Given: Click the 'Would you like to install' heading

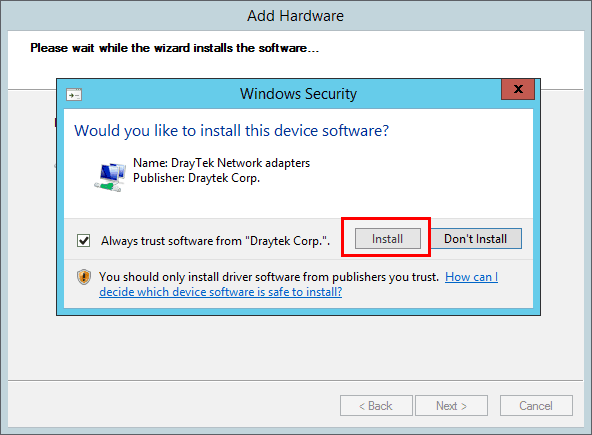Looking at the screenshot, I should (x=231, y=131).
